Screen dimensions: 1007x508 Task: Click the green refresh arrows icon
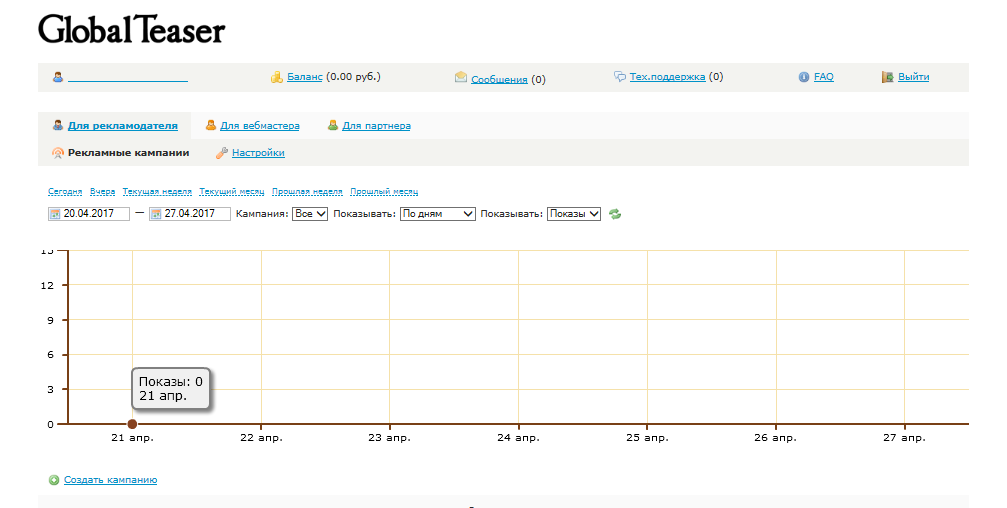(x=615, y=214)
